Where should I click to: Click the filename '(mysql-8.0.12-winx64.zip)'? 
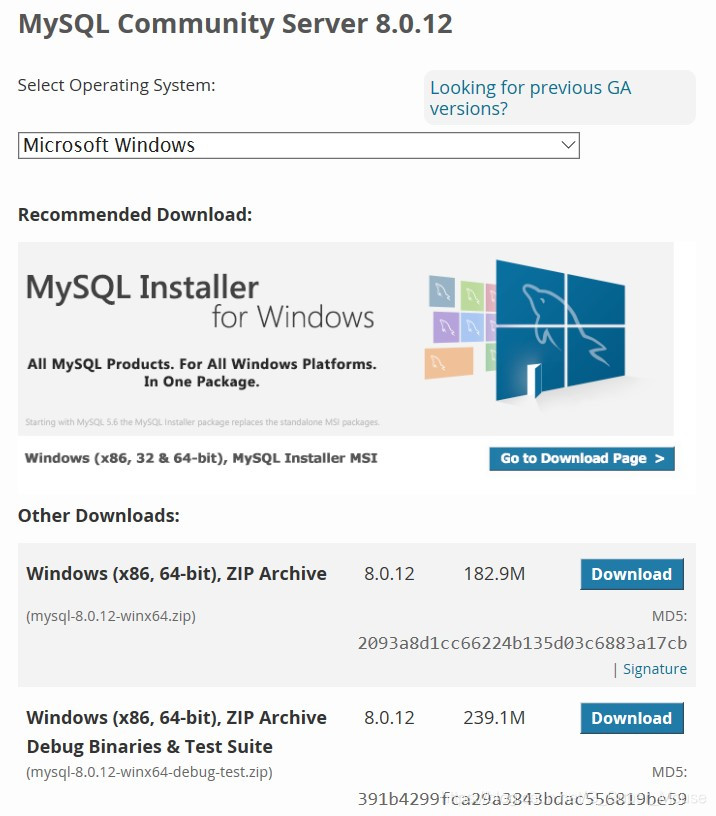[x=111, y=616]
